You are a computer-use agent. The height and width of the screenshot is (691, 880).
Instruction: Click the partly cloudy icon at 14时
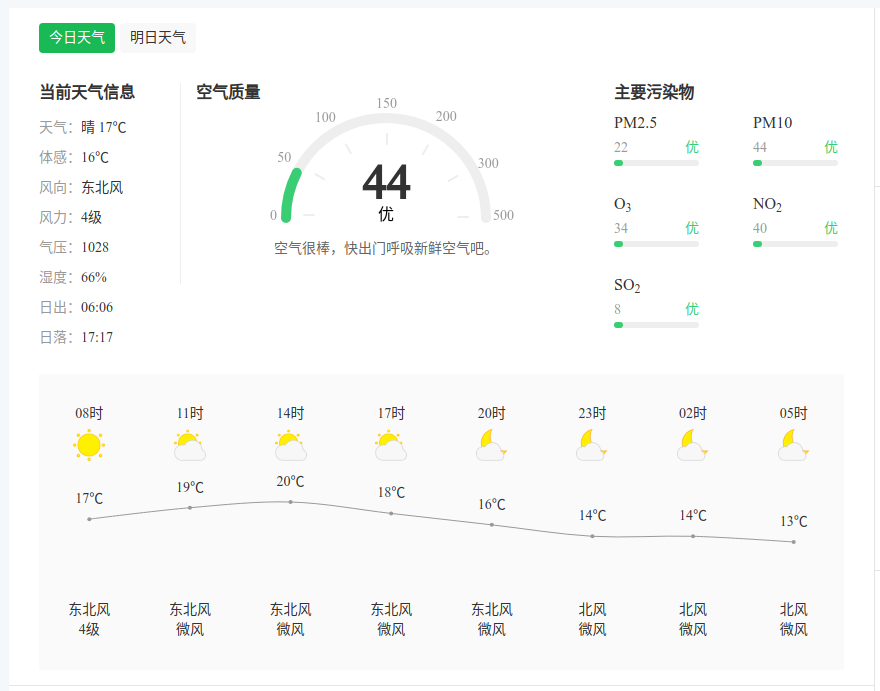[x=290, y=445]
